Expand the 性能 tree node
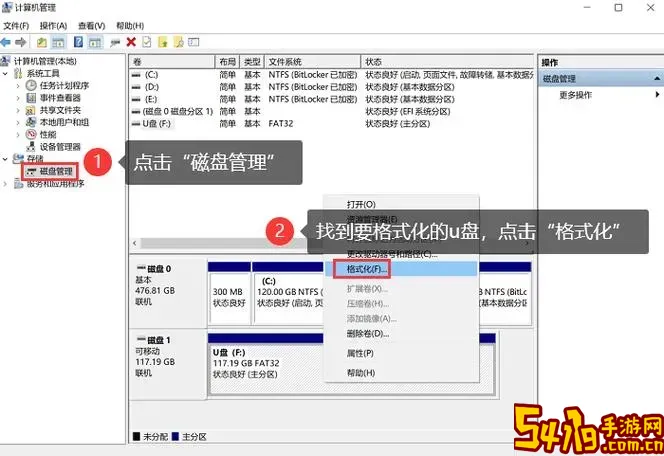The image size is (664, 456). click(x=18, y=135)
